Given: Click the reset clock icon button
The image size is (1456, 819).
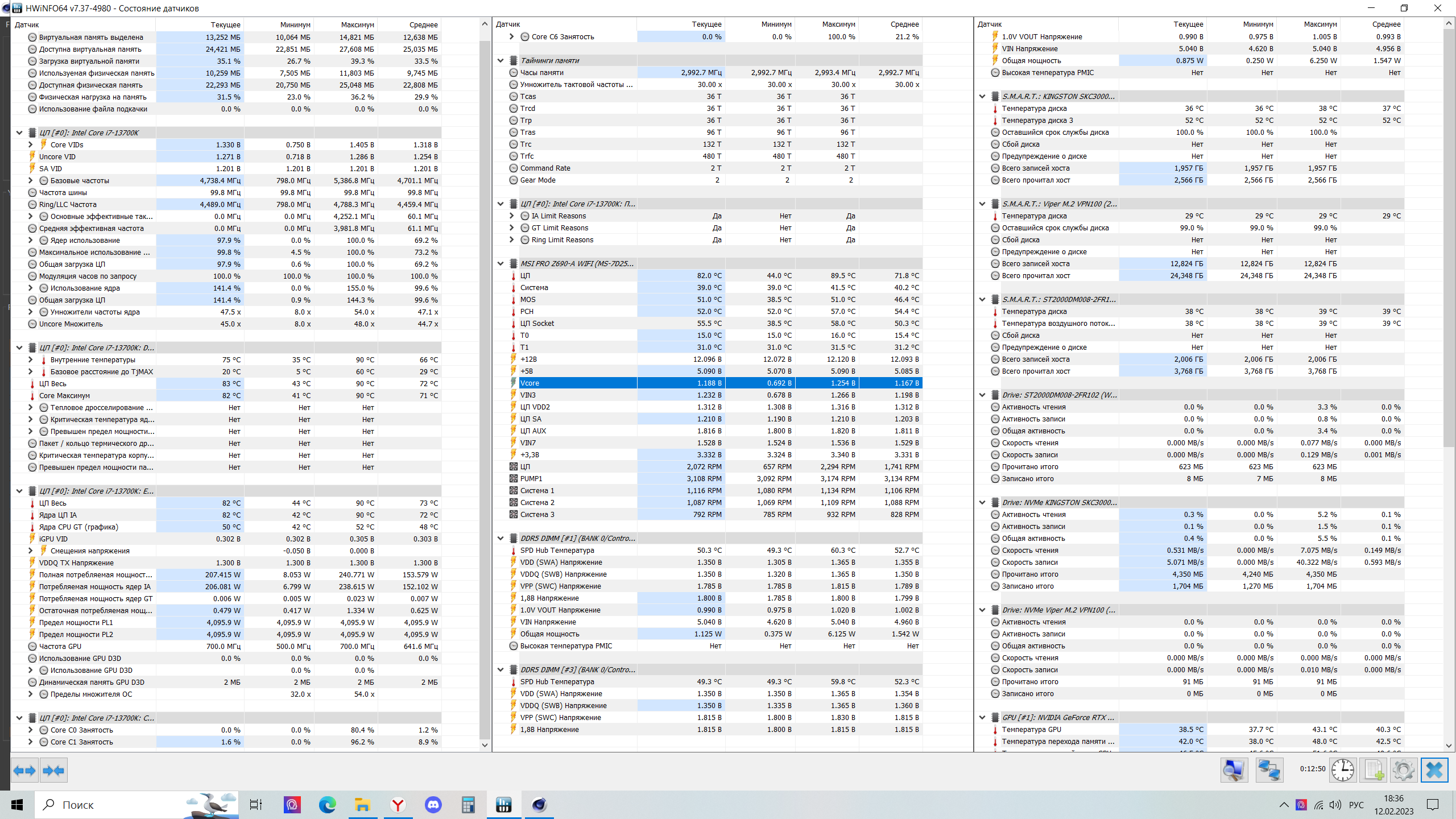Looking at the screenshot, I should tap(1343, 771).
